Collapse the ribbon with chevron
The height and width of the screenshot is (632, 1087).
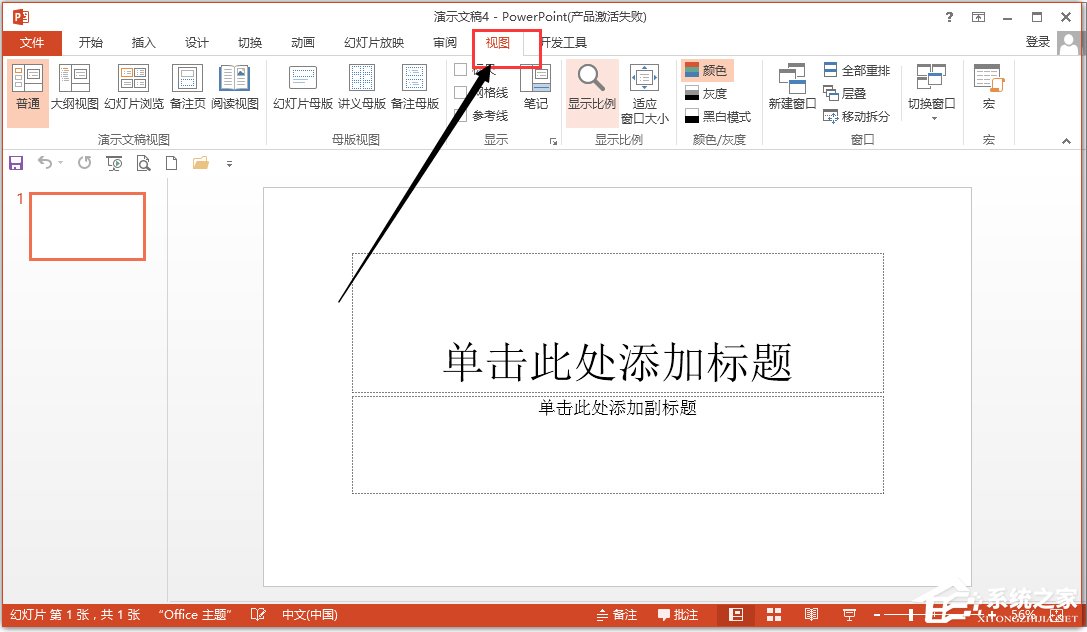[x=1066, y=141]
